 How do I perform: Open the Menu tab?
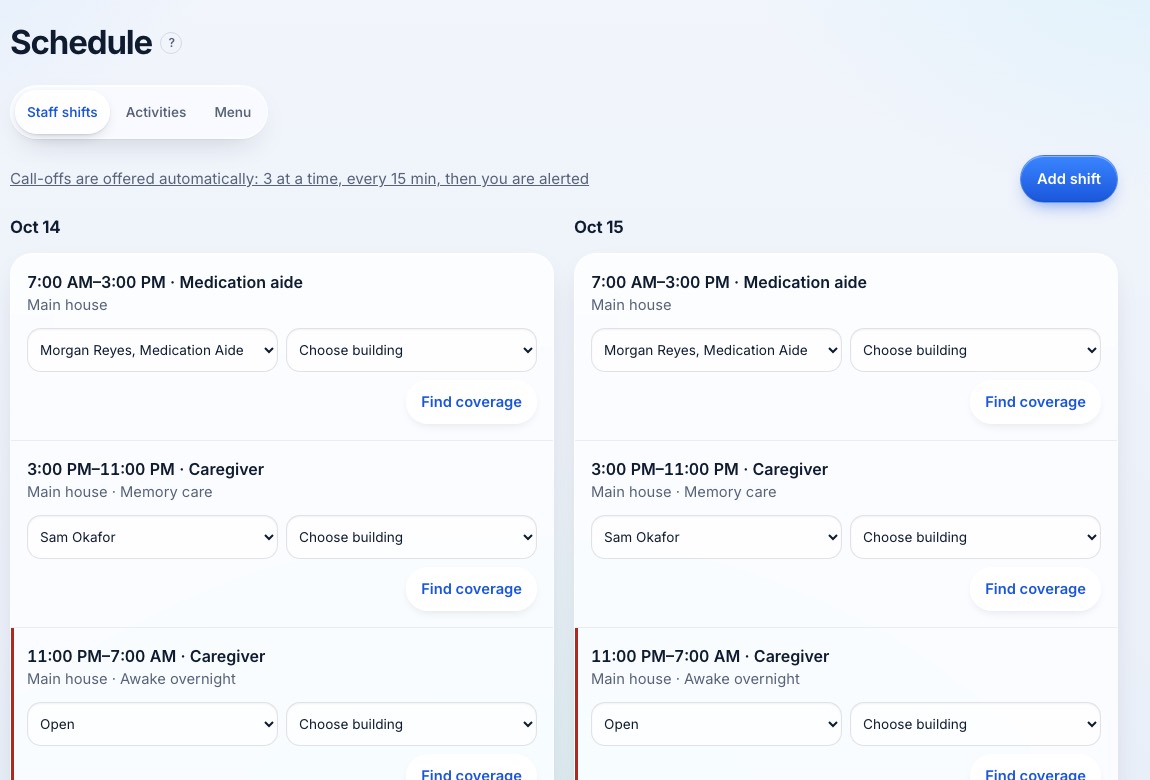tap(232, 112)
